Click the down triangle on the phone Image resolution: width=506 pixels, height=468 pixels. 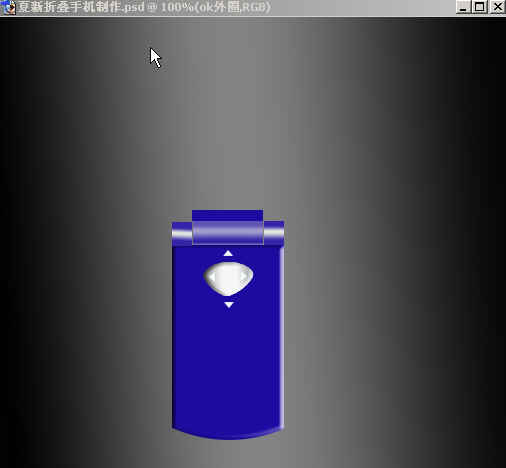(x=229, y=305)
